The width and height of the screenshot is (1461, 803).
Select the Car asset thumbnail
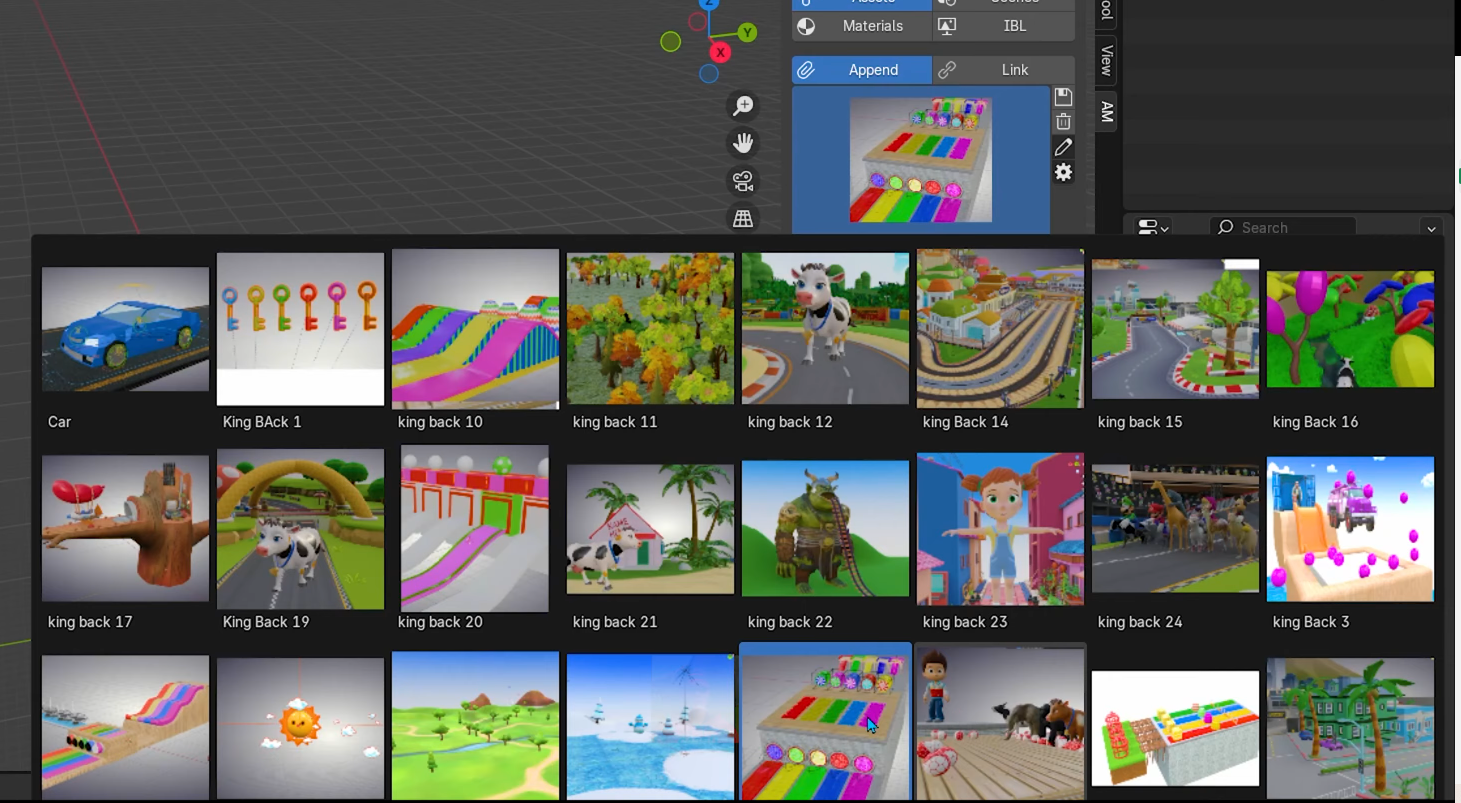coord(125,329)
